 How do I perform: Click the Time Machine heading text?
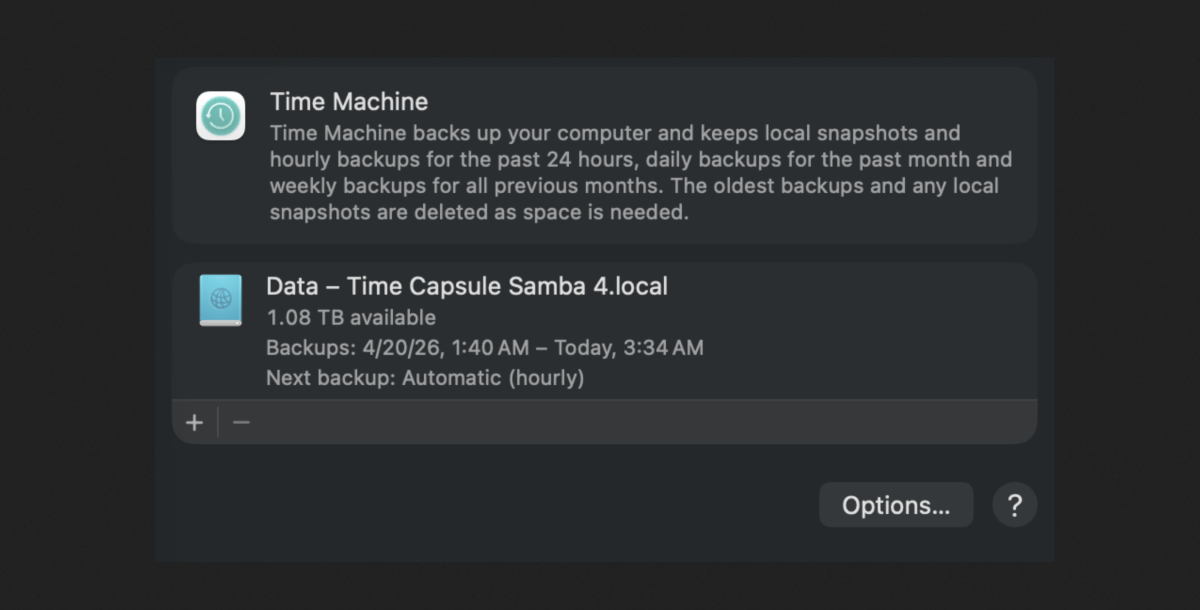[349, 102]
